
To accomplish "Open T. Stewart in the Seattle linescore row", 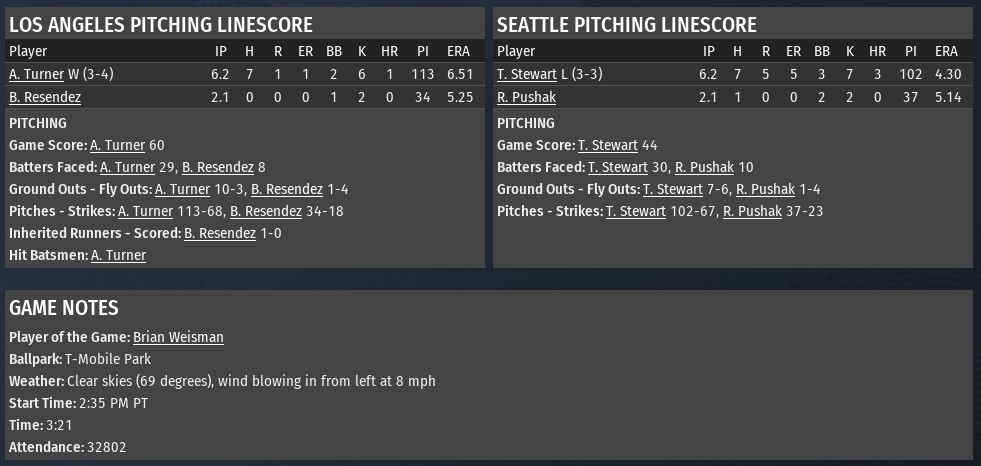I will click(526, 74).
